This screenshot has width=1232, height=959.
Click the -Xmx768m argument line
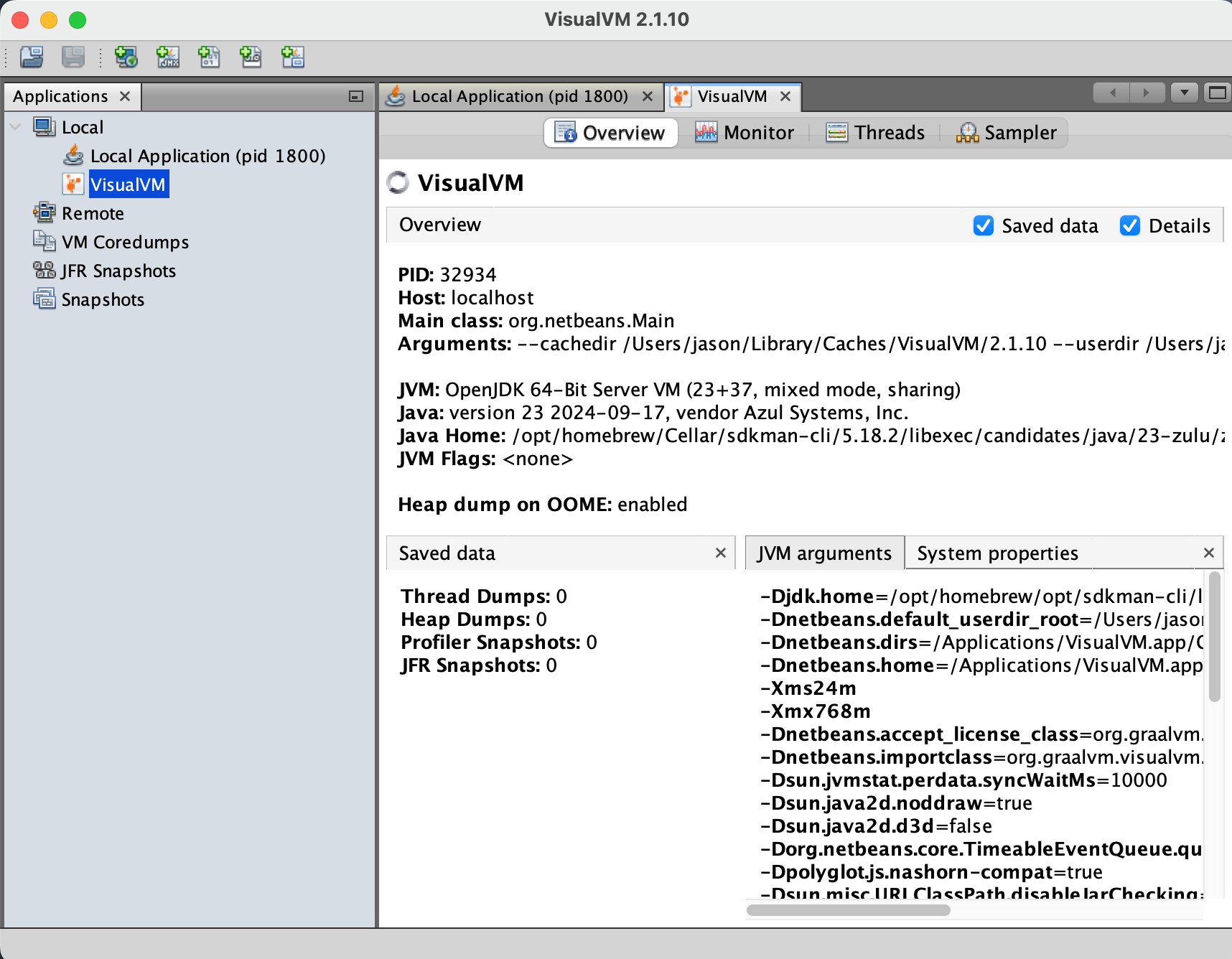(816, 711)
